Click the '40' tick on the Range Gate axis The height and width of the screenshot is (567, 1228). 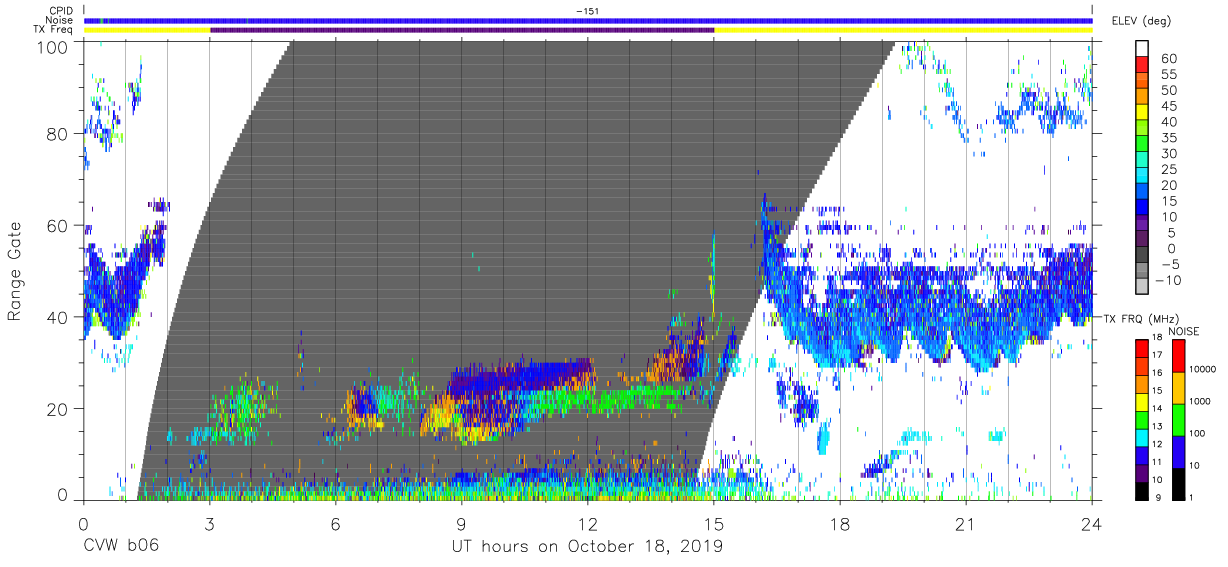coord(60,317)
